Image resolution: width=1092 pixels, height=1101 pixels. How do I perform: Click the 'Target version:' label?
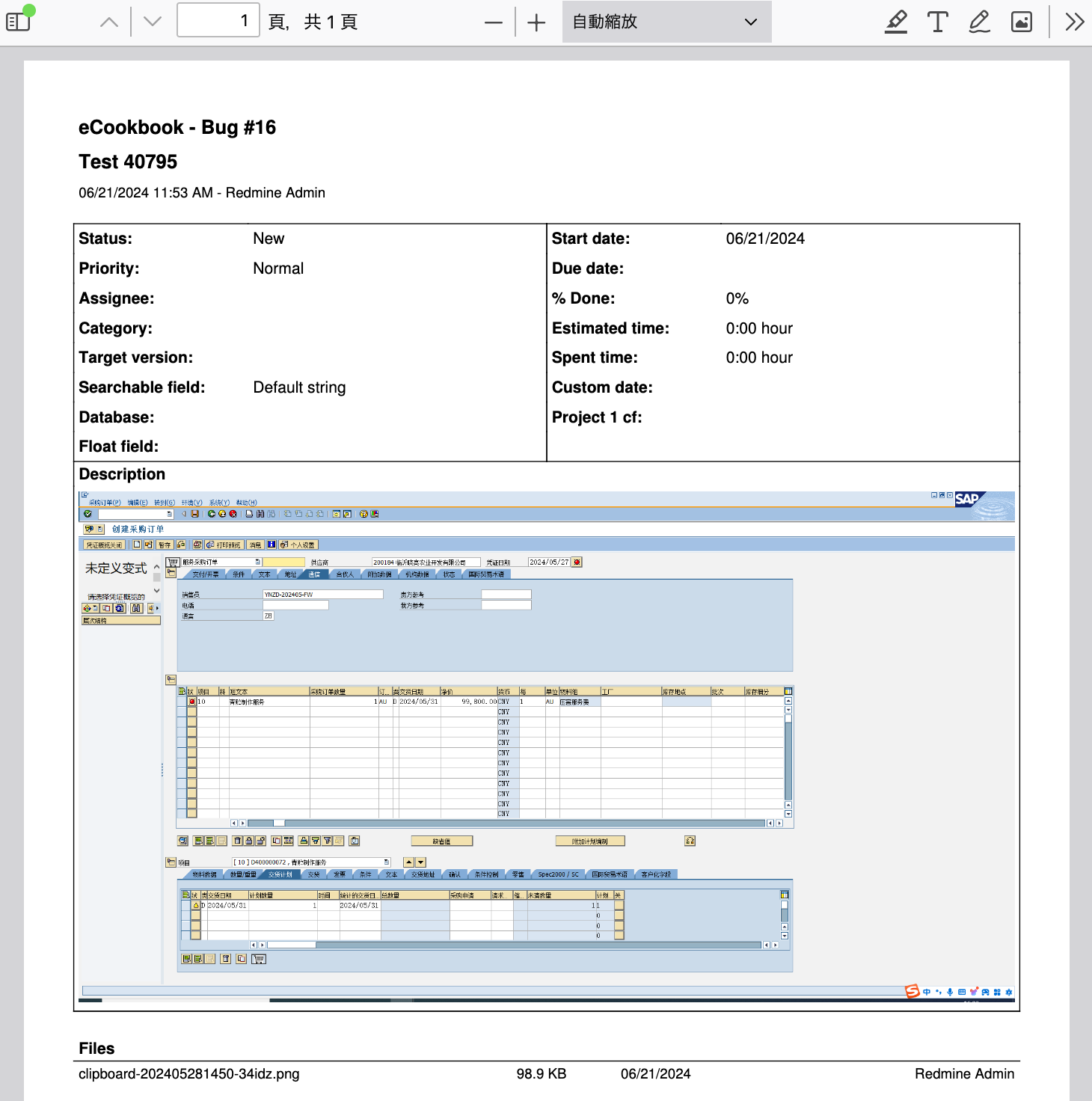click(136, 358)
